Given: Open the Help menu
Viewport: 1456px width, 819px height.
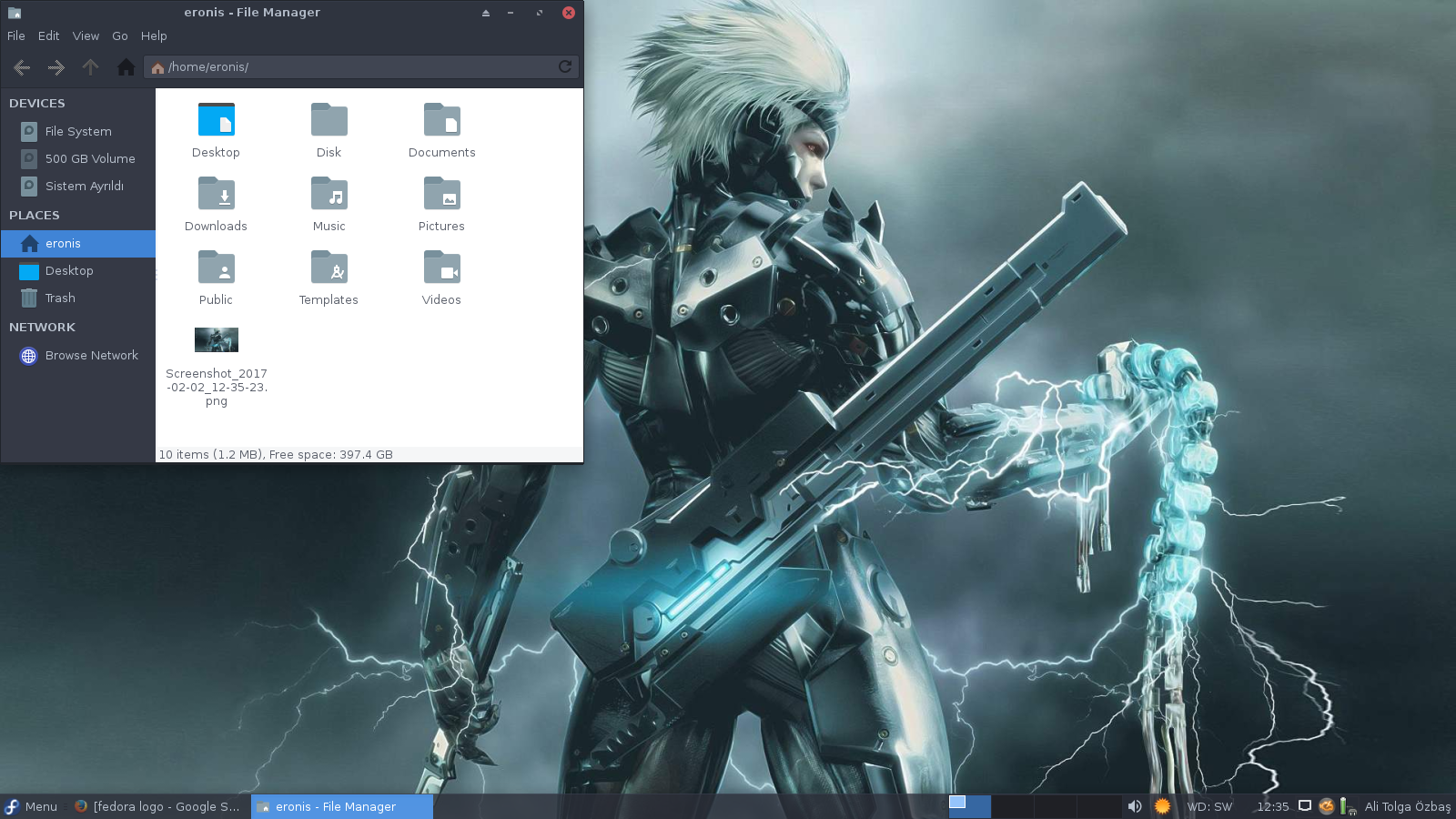Looking at the screenshot, I should click(x=154, y=35).
